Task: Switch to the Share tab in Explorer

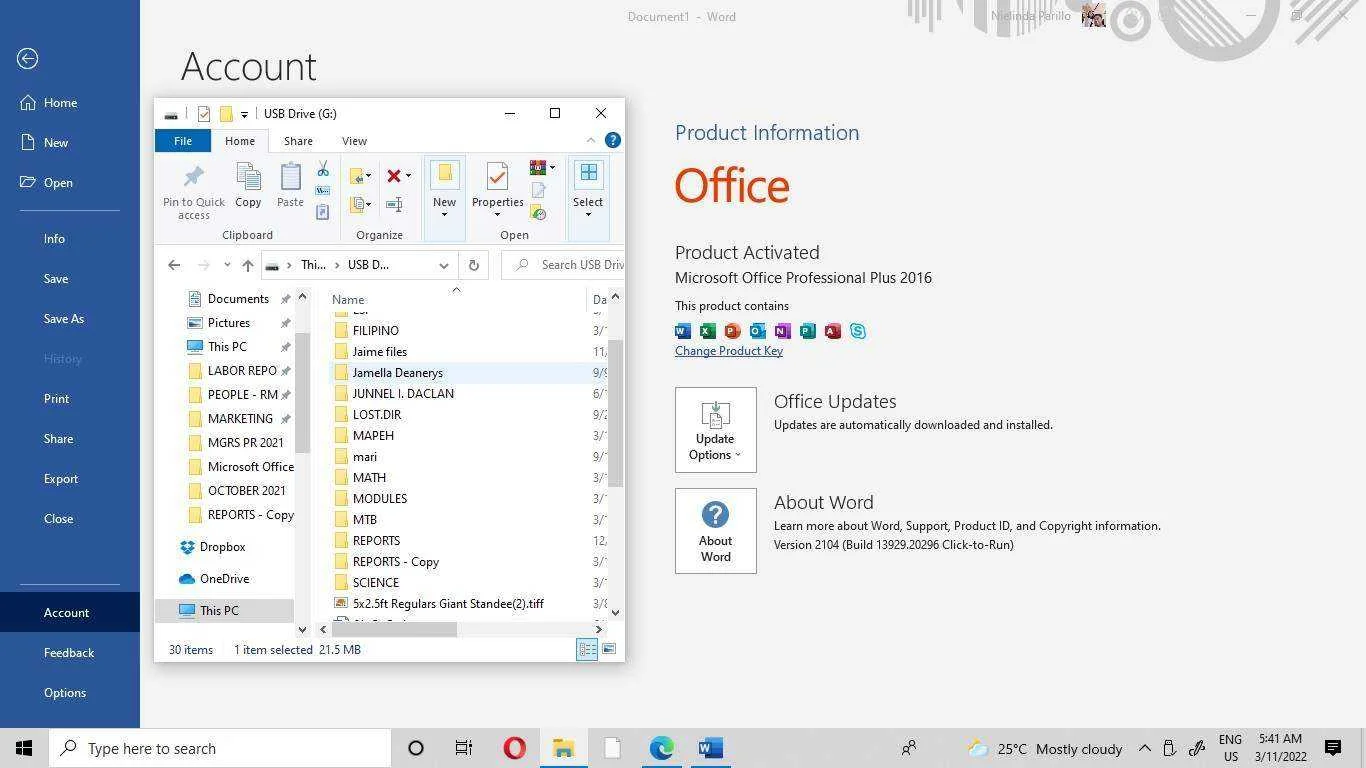Action: click(x=298, y=141)
